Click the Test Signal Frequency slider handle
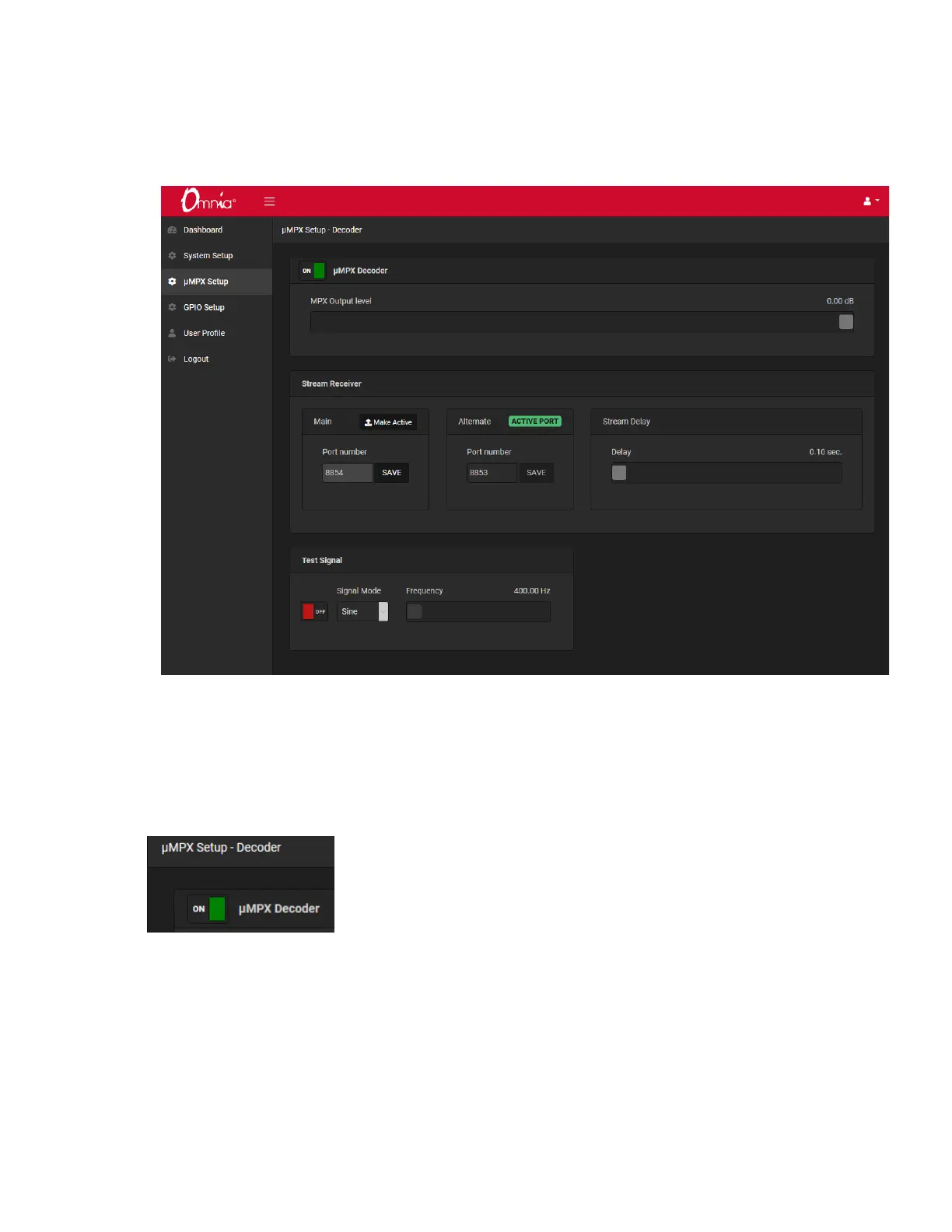Screen dimensions: 952x1232 tap(415, 612)
